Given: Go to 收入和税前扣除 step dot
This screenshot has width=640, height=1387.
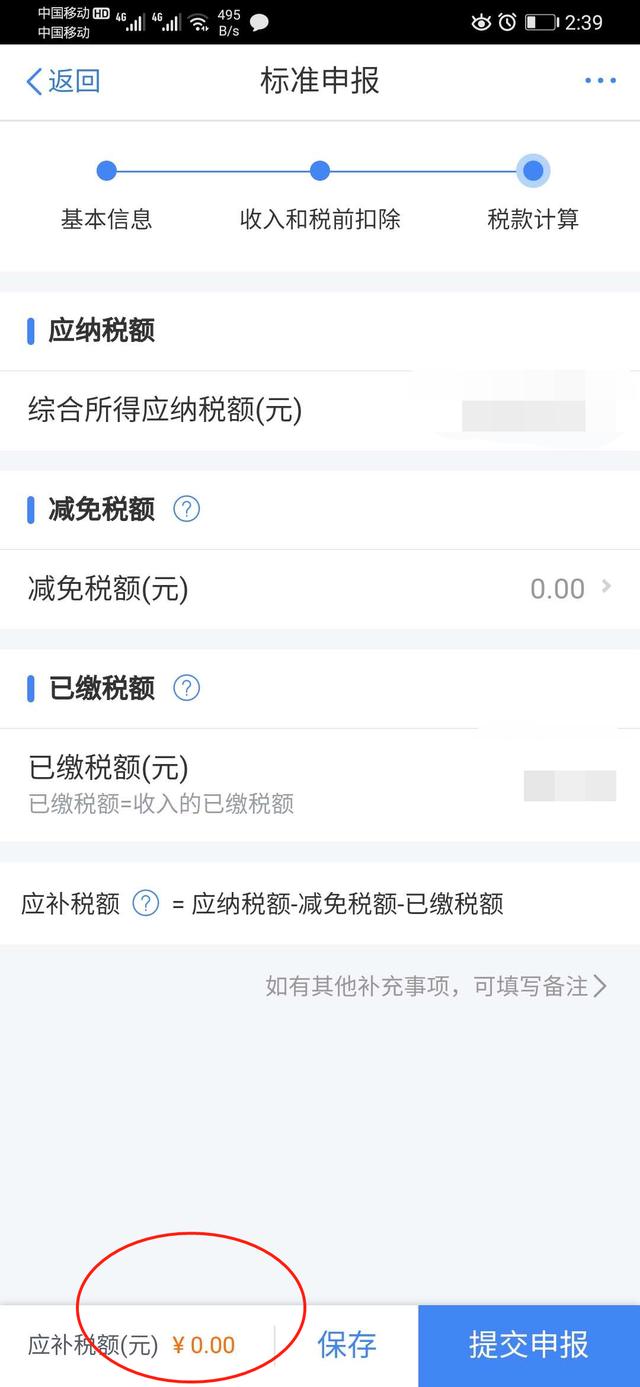Looking at the screenshot, I should click(320, 171).
